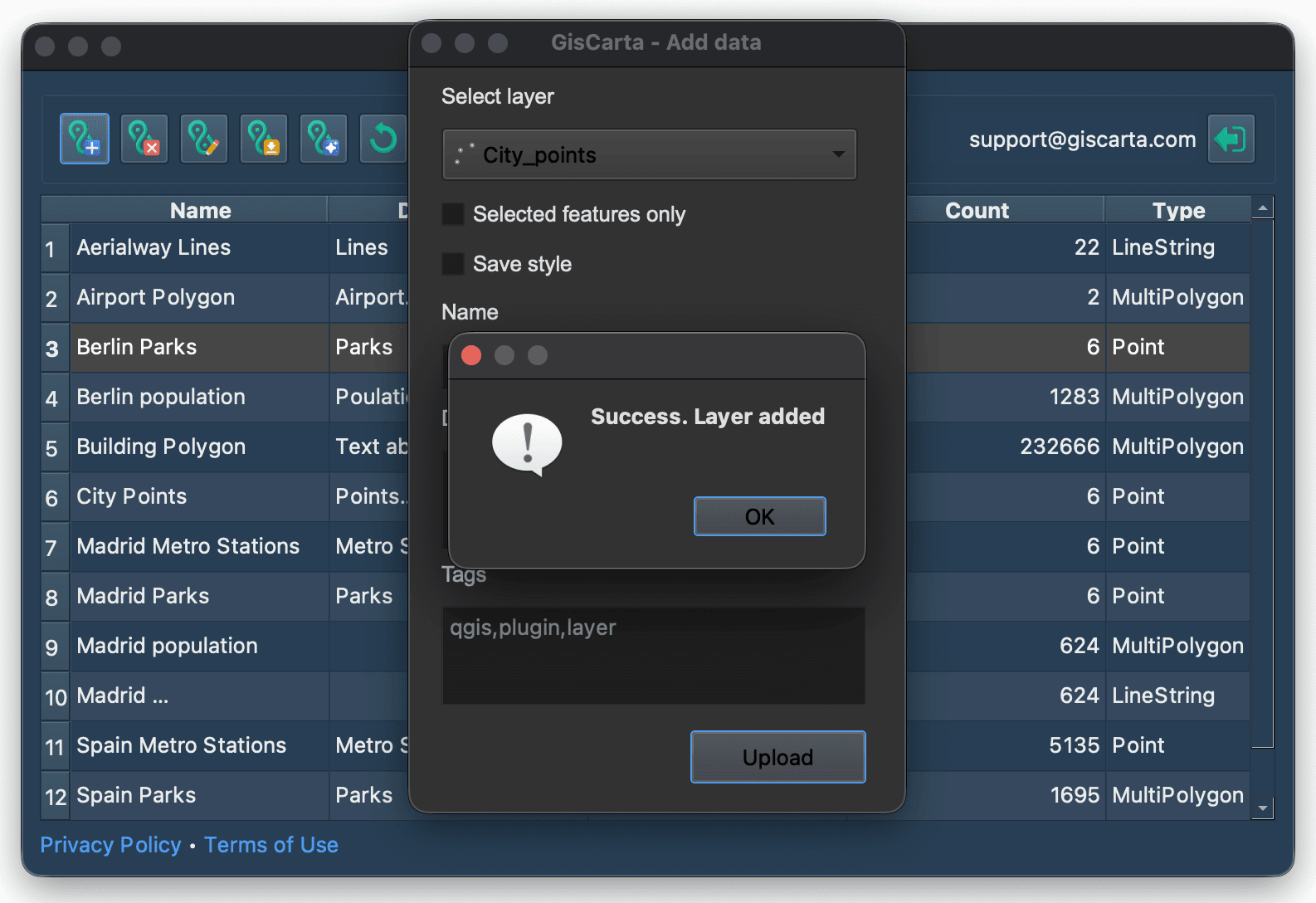The height and width of the screenshot is (903, 1316).
Task: Click the edit layer pencil icon
Action: 204,139
